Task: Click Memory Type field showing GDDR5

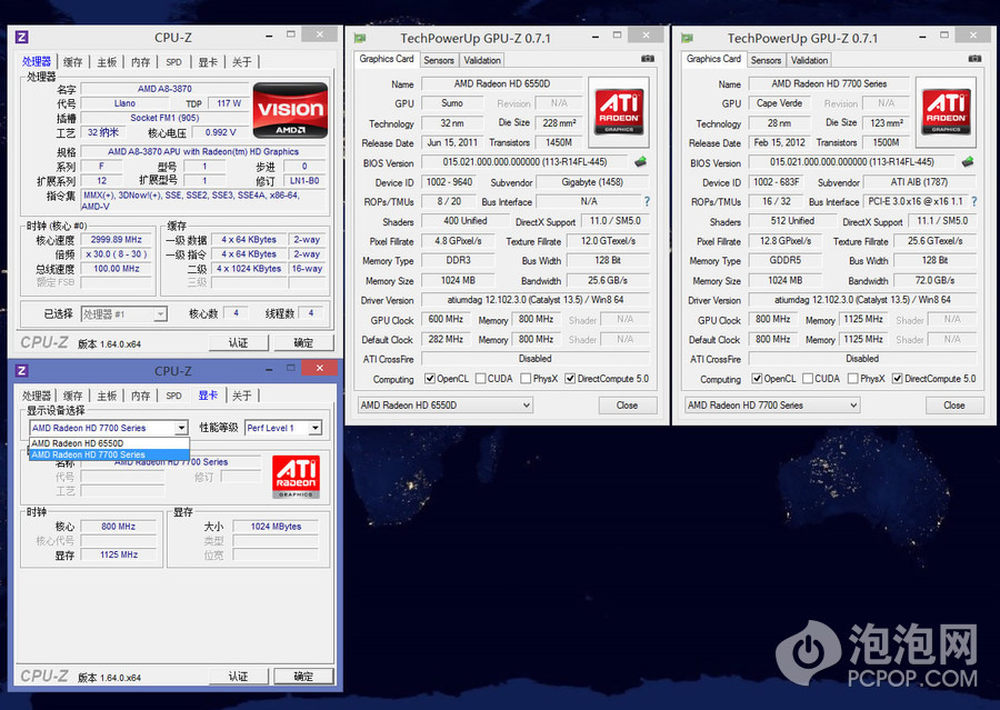Action: coord(784,260)
